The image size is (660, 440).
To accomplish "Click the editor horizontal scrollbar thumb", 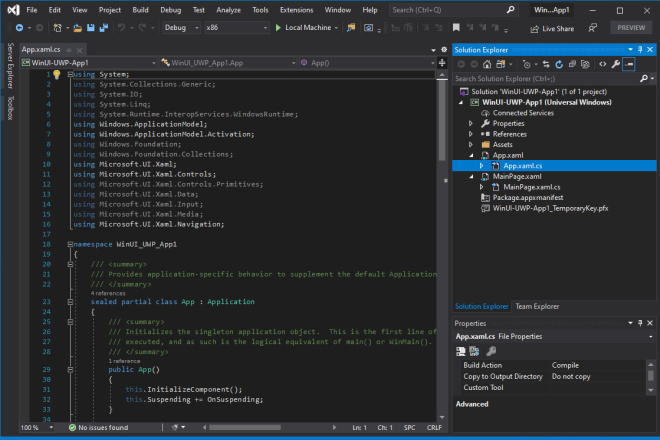I will coord(245,427).
